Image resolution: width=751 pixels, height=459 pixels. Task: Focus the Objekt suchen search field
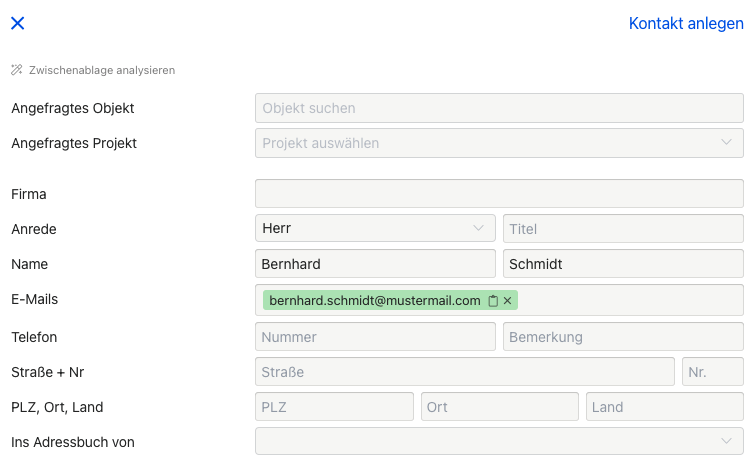499,108
